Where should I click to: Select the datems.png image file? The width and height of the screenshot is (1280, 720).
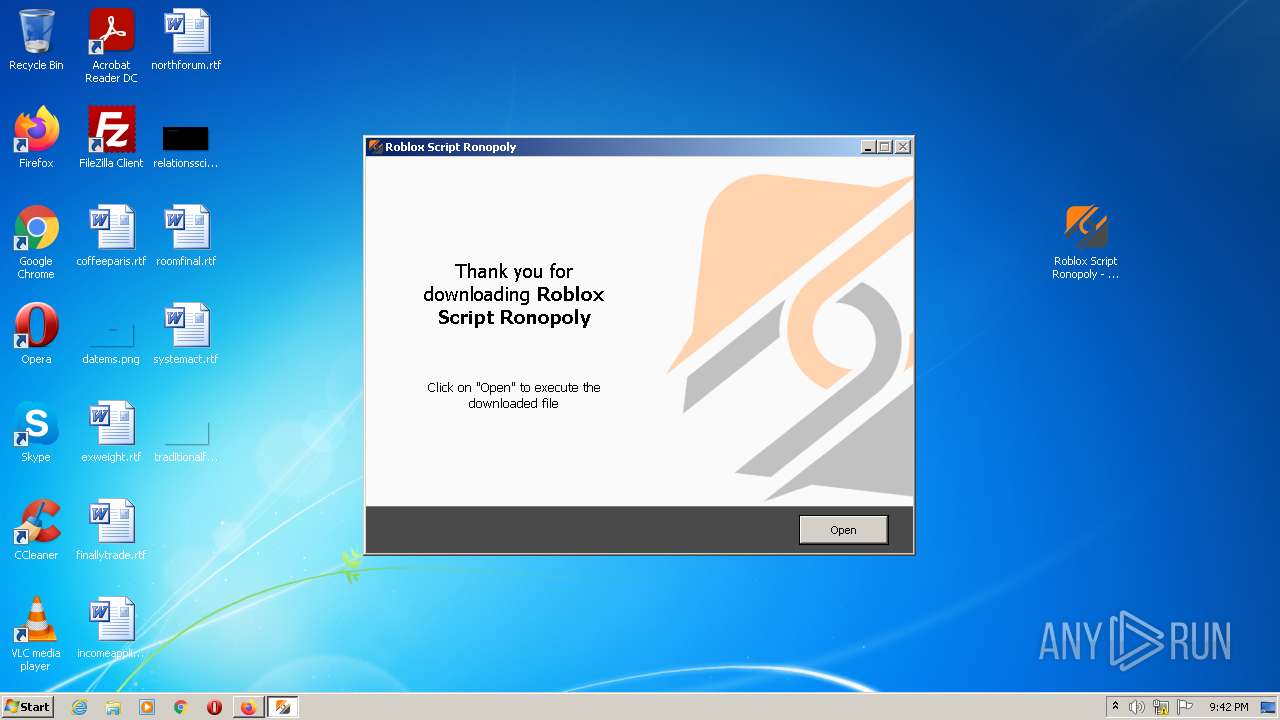pyautogui.click(x=111, y=342)
